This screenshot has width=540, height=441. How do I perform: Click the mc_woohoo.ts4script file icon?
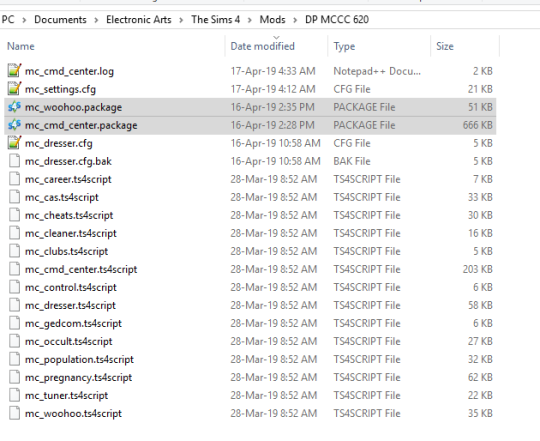coord(14,413)
